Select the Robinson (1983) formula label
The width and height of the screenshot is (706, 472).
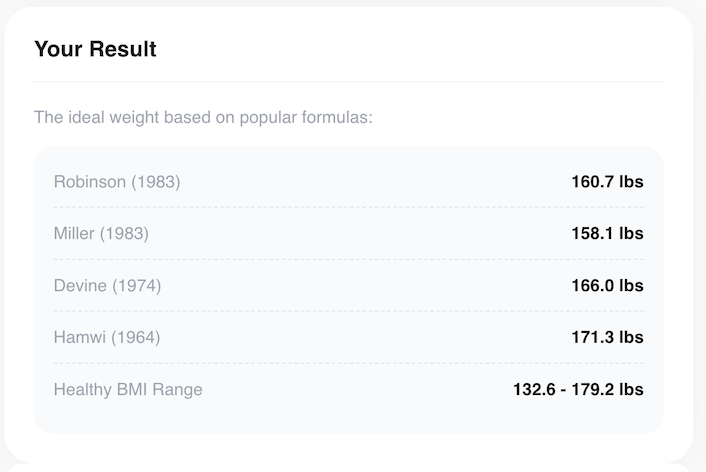click(x=117, y=182)
